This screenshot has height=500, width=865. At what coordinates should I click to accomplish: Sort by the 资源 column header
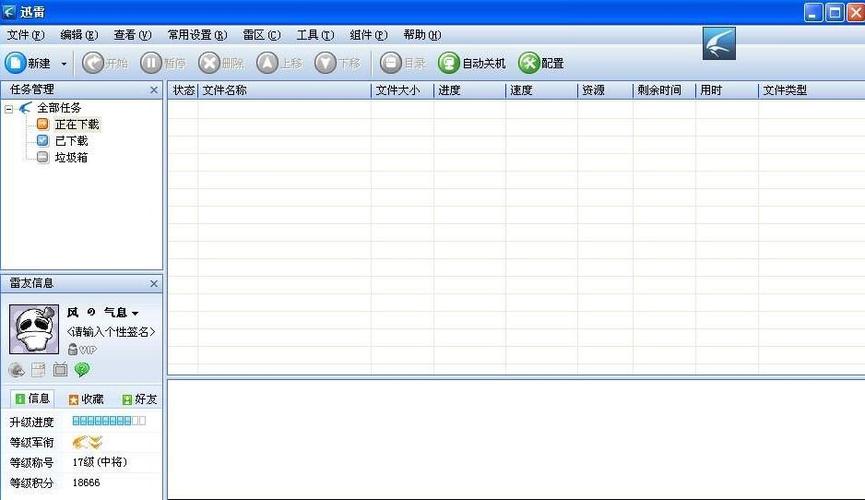pos(605,91)
